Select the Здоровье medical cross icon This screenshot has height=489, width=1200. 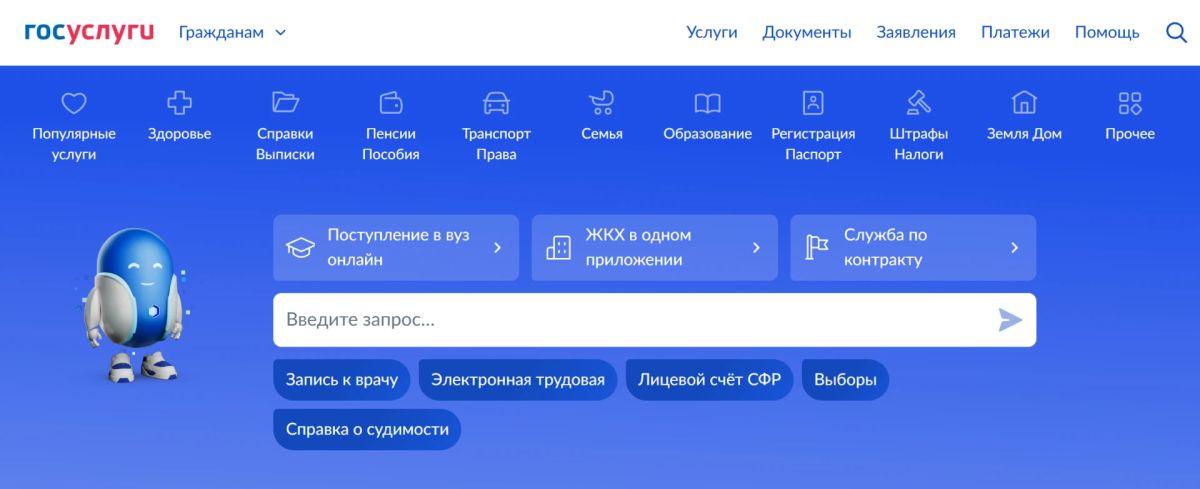tap(179, 102)
